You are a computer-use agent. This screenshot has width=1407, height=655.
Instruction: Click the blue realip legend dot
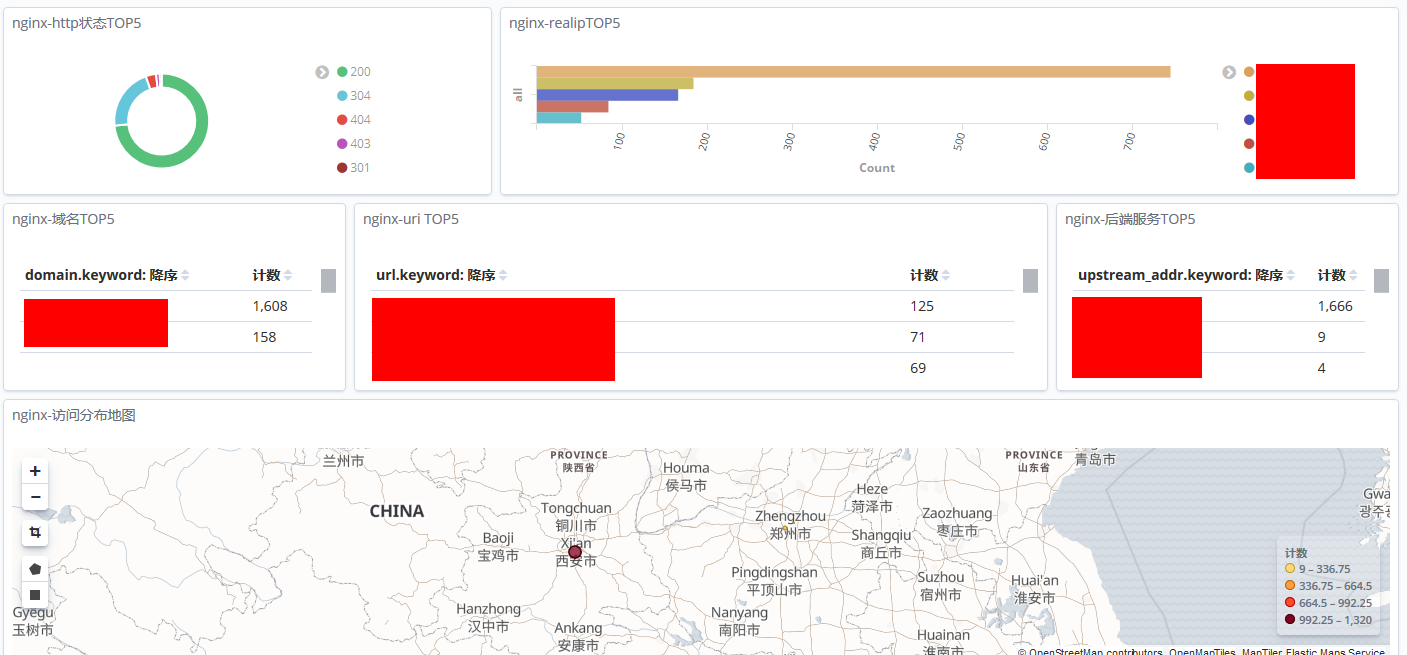point(1249,120)
